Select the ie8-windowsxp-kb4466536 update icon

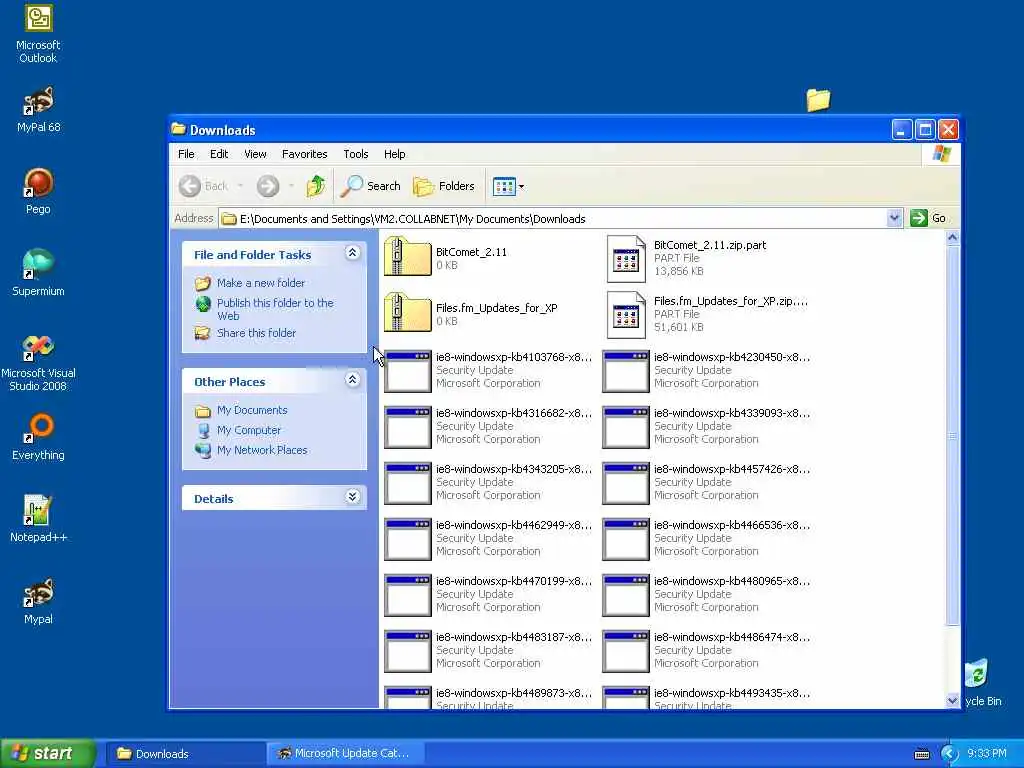(626, 539)
